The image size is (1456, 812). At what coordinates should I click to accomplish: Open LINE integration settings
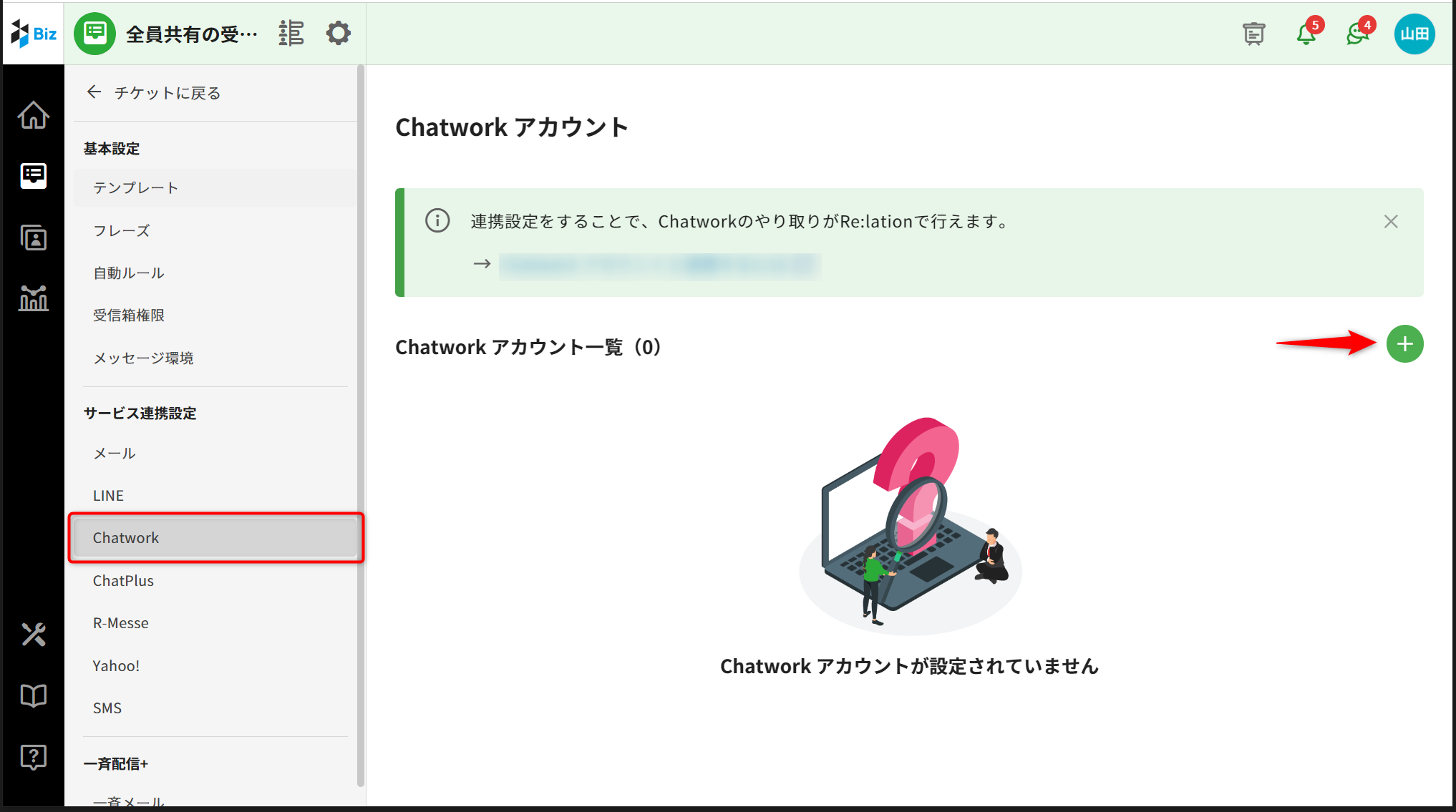tap(215, 496)
